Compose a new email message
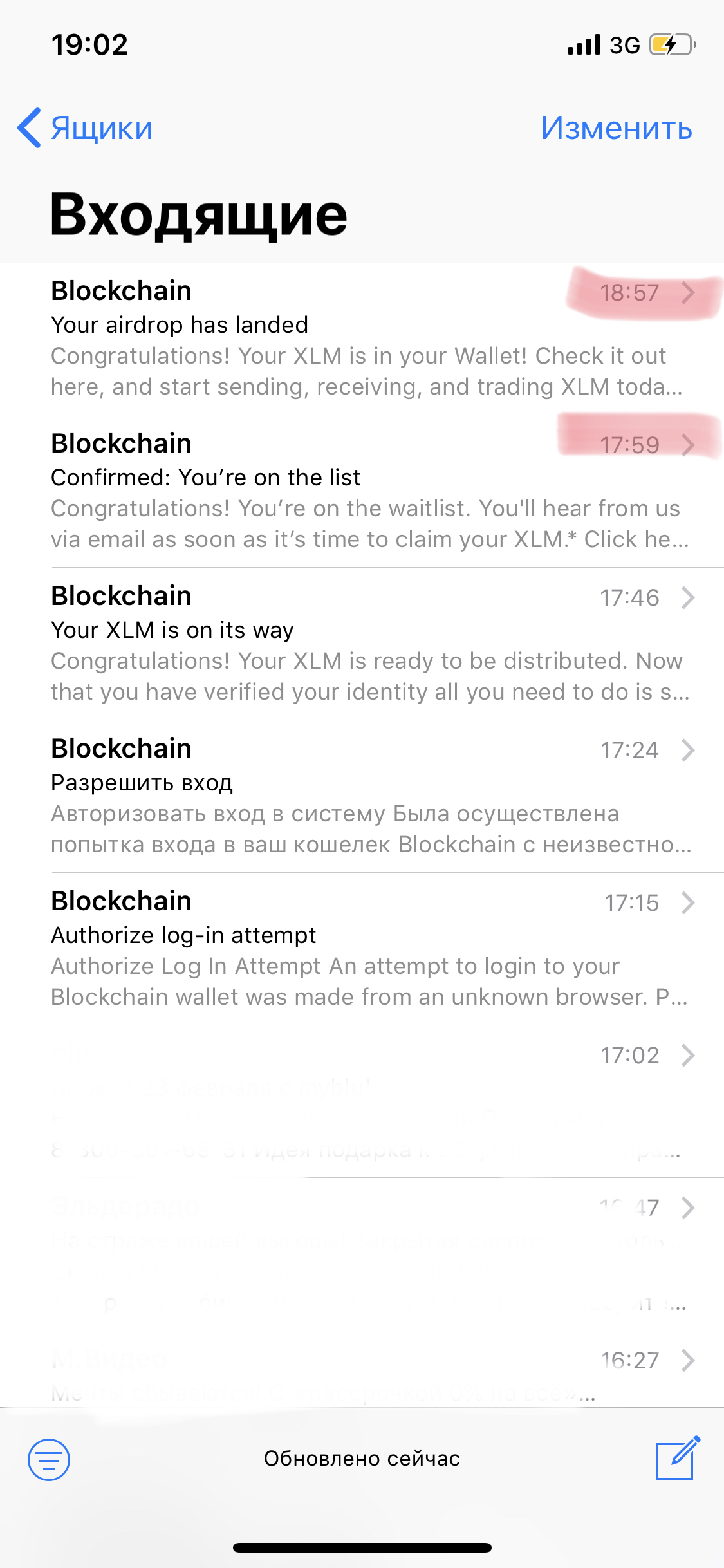The height and width of the screenshot is (1568, 724). 677,1458
